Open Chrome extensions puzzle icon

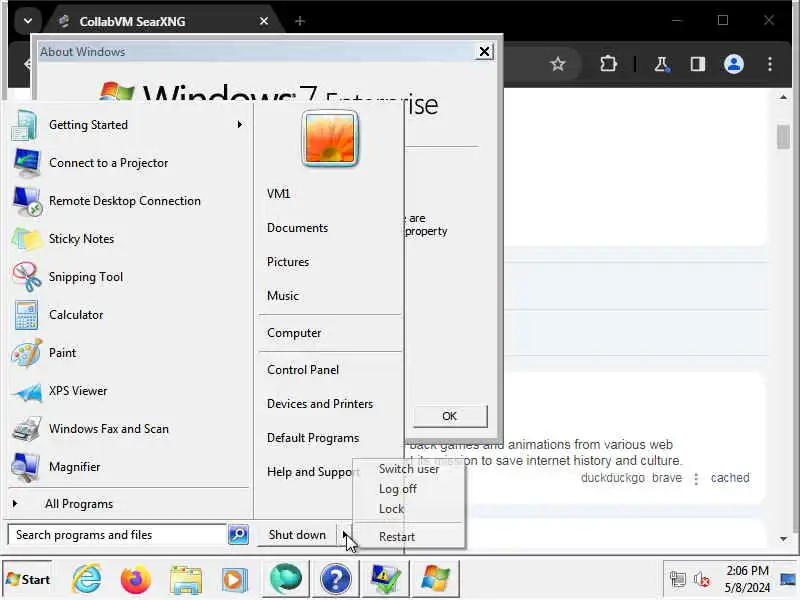click(x=608, y=64)
